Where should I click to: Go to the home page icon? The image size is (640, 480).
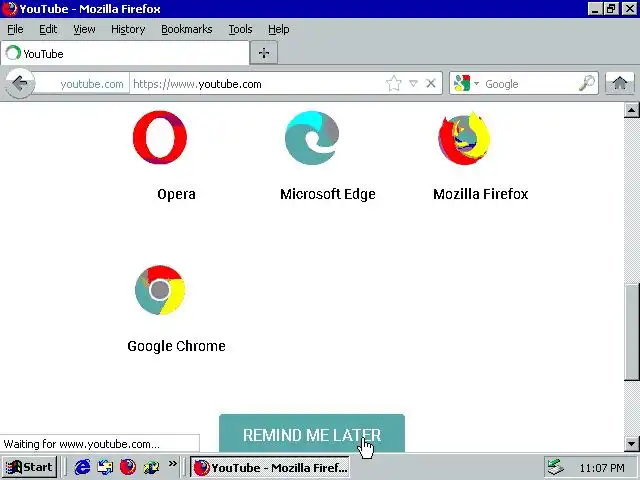620,83
